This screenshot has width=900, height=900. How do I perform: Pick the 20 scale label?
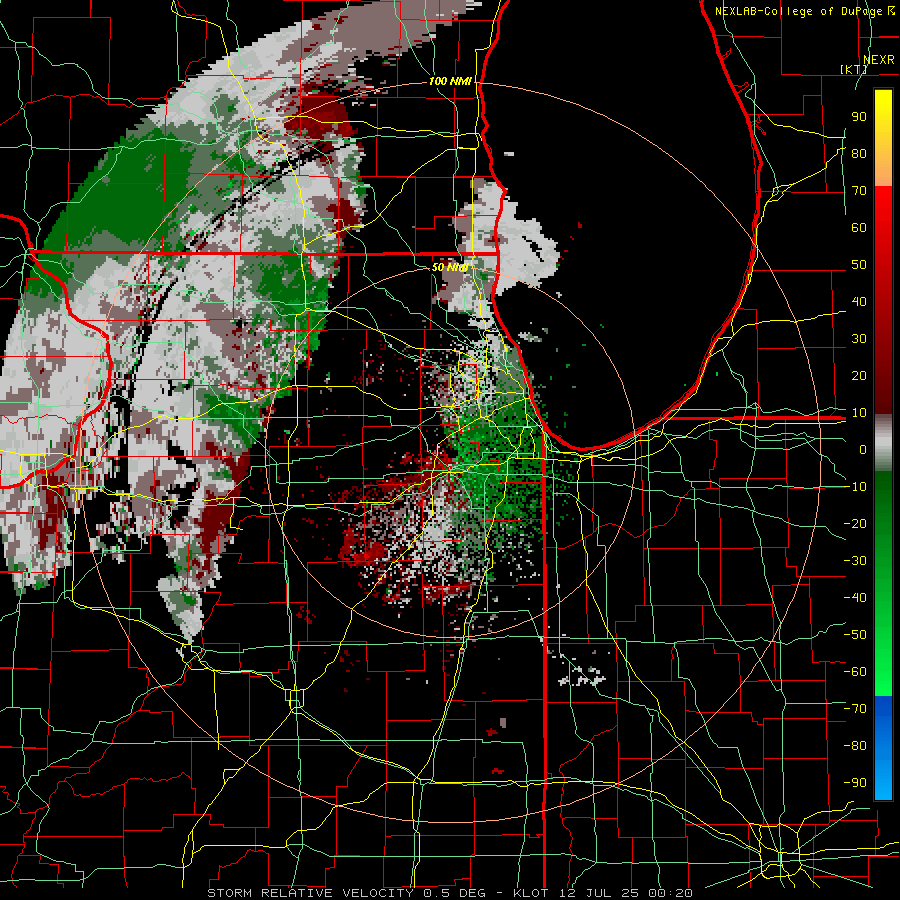[x=859, y=376]
